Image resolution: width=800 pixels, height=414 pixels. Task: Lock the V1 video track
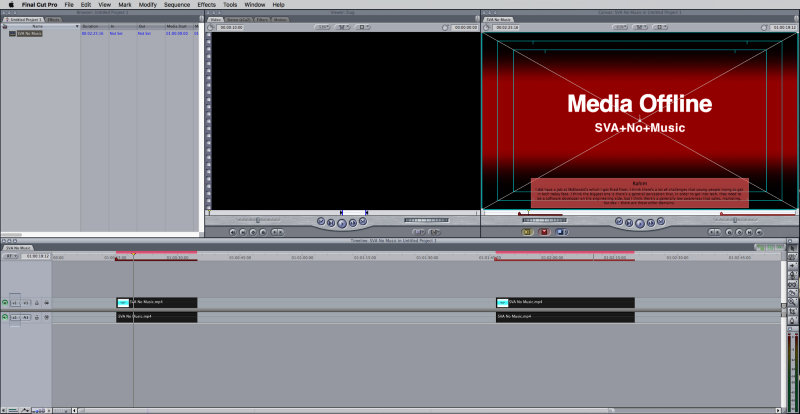(x=37, y=303)
